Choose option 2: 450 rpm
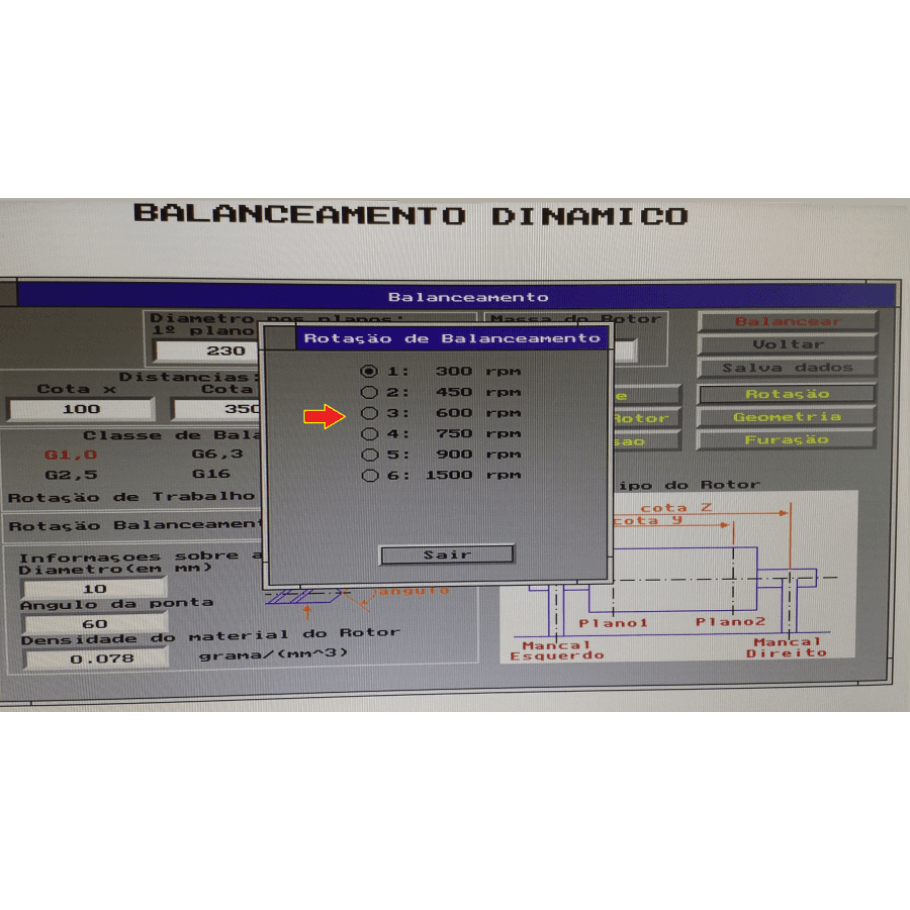The height and width of the screenshot is (910, 910). click(x=369, y=392)
